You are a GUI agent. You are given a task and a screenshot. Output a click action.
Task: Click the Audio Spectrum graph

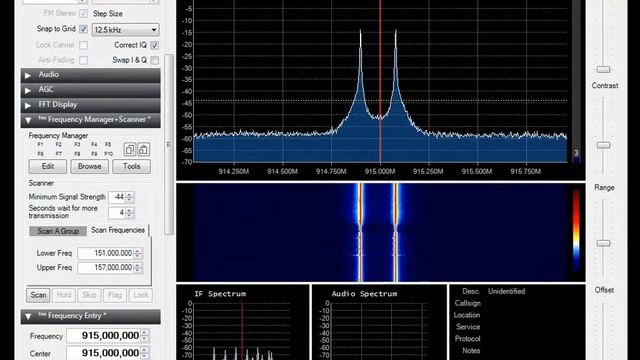pos(378,331)
